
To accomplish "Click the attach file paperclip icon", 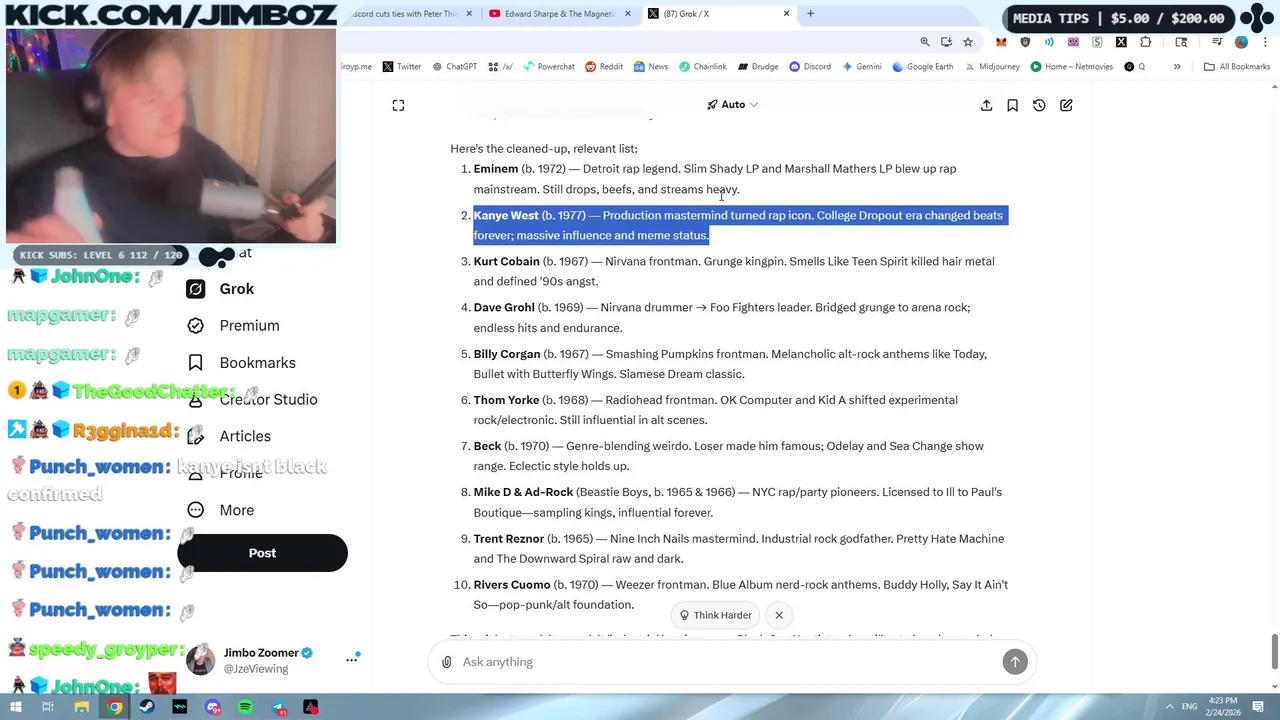I will click(x=447, y=662).
